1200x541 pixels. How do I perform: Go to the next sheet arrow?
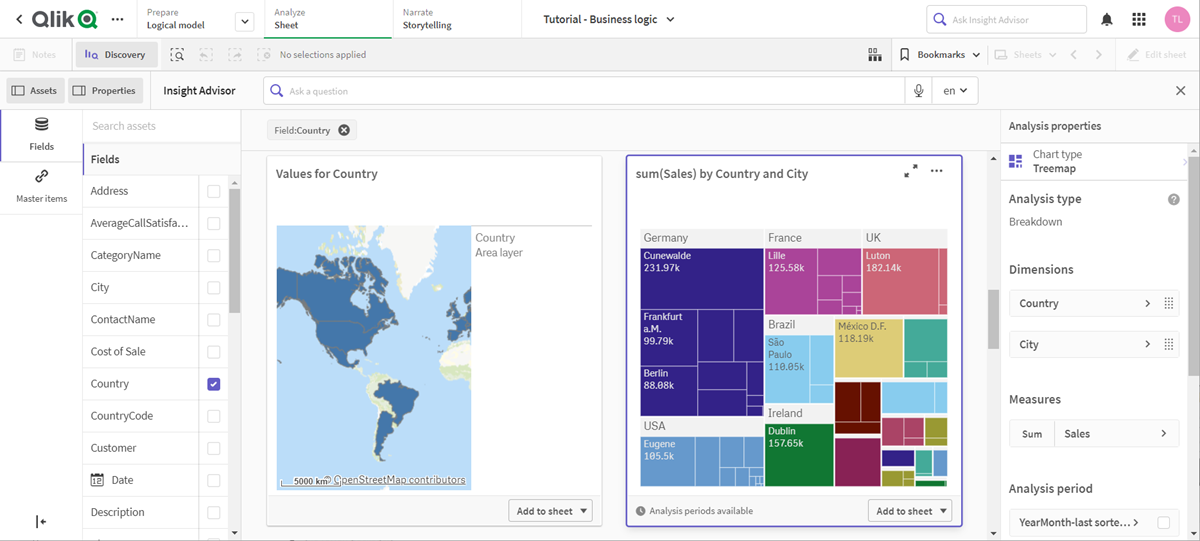point(1099,55)
